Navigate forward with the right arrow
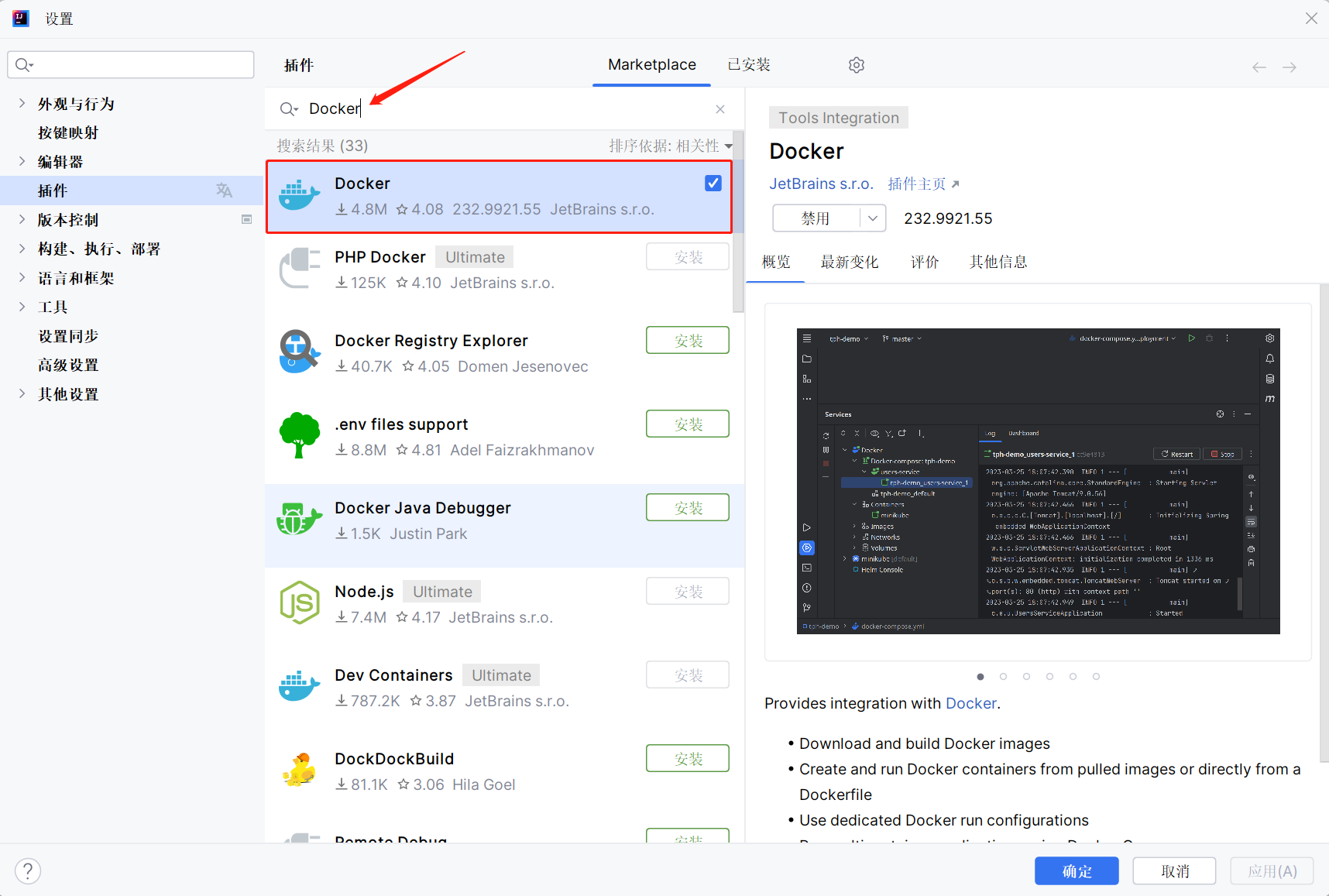Image resolution: width=1329 pixels, height=896 pixels. [x=1290, y=67]
